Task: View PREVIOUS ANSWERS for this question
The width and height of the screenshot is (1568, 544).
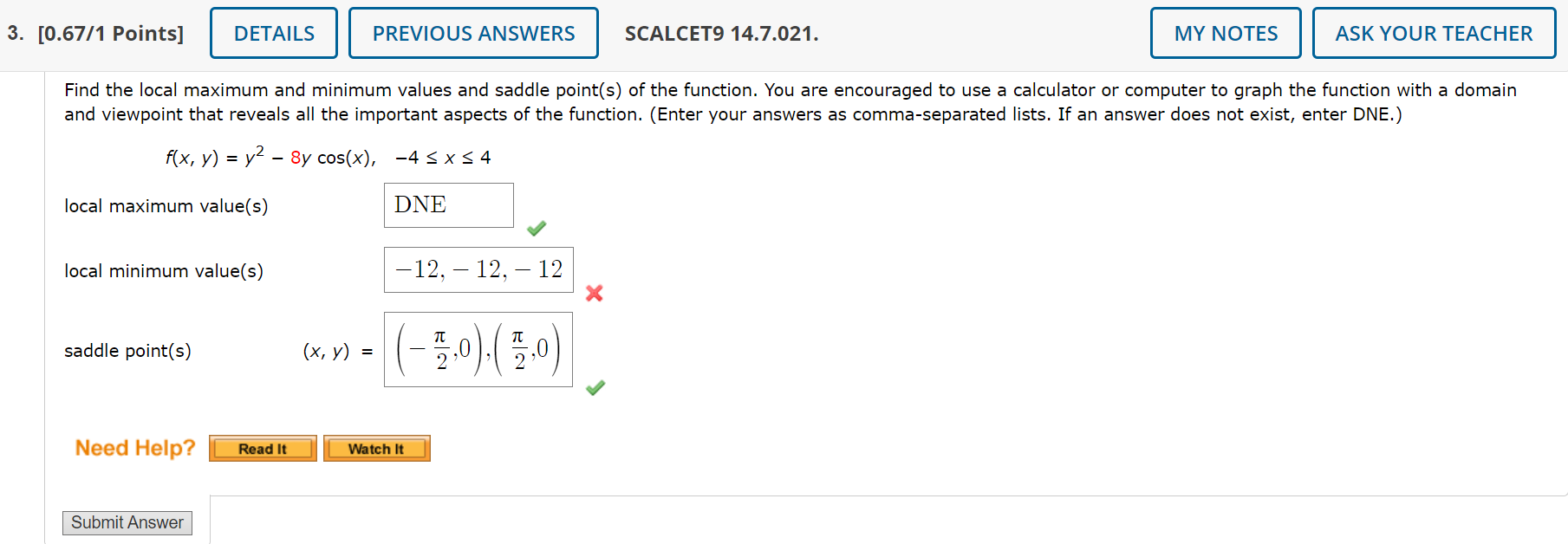Action: [472, 32]
